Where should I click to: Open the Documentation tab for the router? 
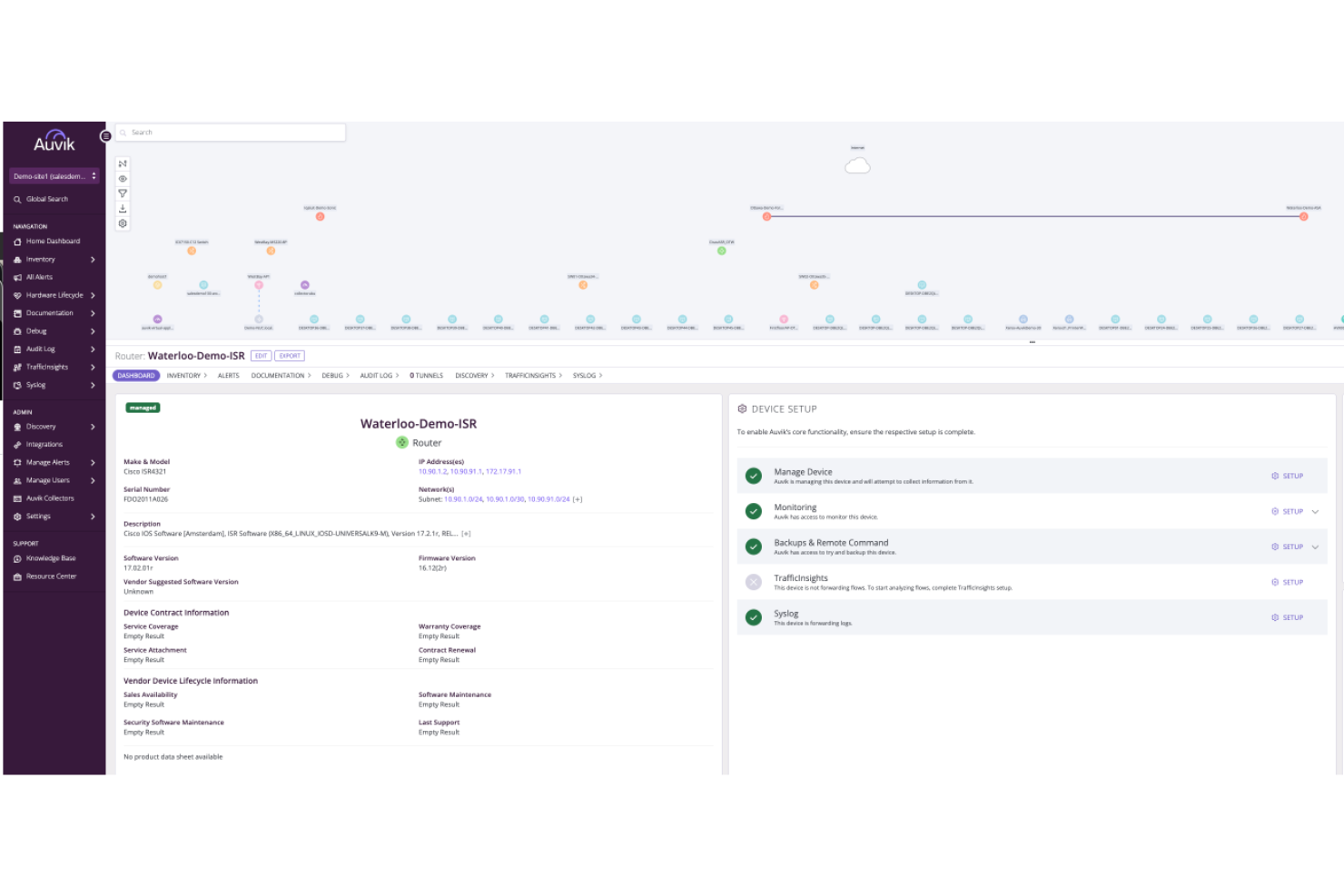pos(277,375)
